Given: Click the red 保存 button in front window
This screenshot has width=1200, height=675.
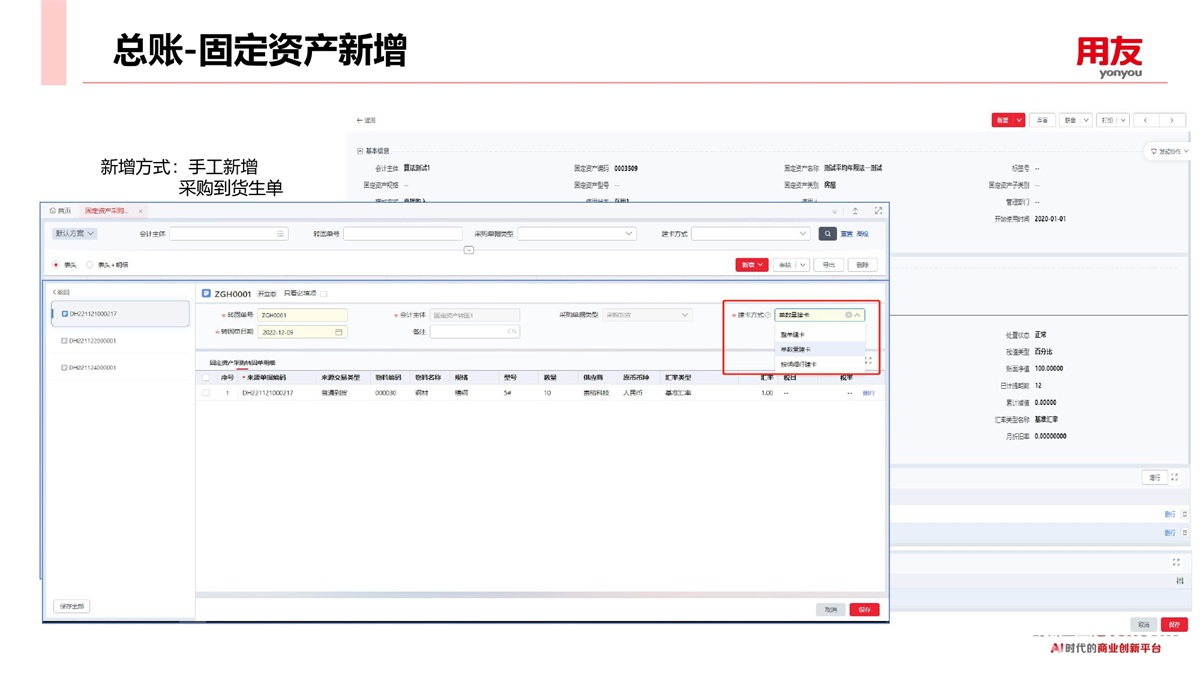Looking at the screenshot, I should point(864,609).
